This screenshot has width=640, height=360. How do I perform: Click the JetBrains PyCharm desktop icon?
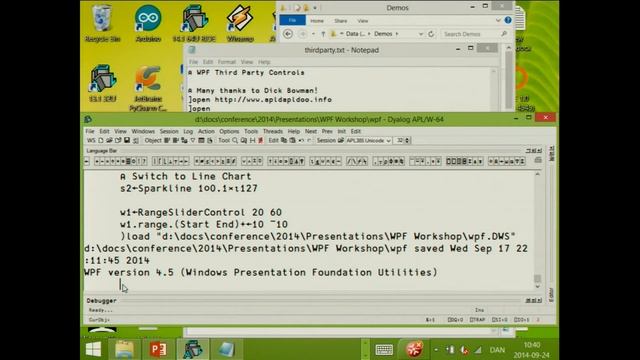pos(148,88)
